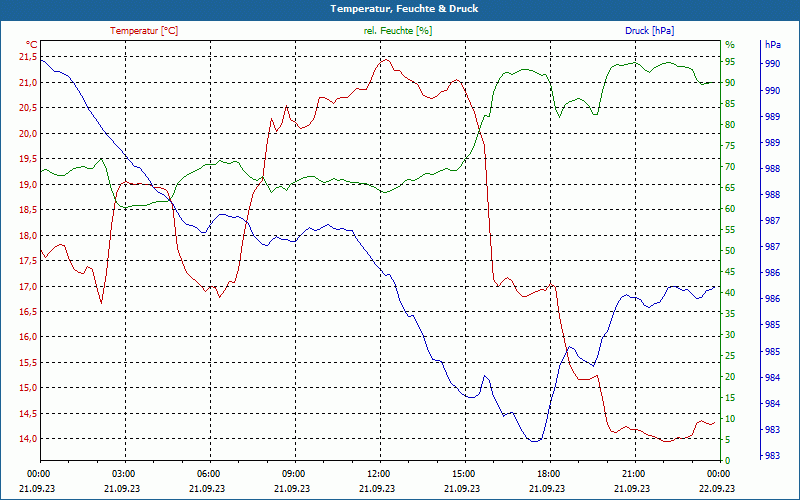Click the '21,5' temperature axis value
Viewport: 800px width, 500px height.
[28, 57]
